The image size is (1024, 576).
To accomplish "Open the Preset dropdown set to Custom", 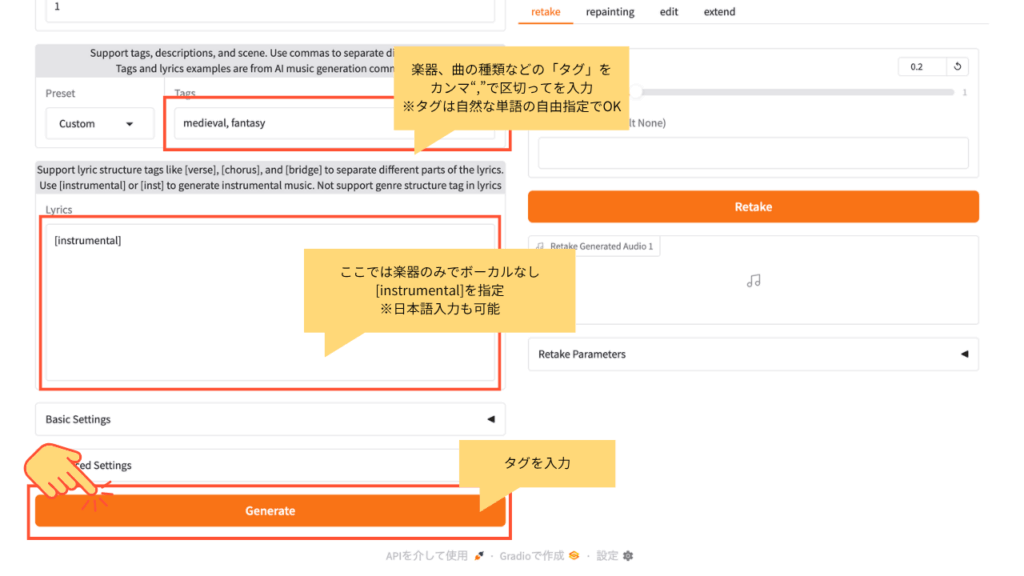I will pos(100,124).
